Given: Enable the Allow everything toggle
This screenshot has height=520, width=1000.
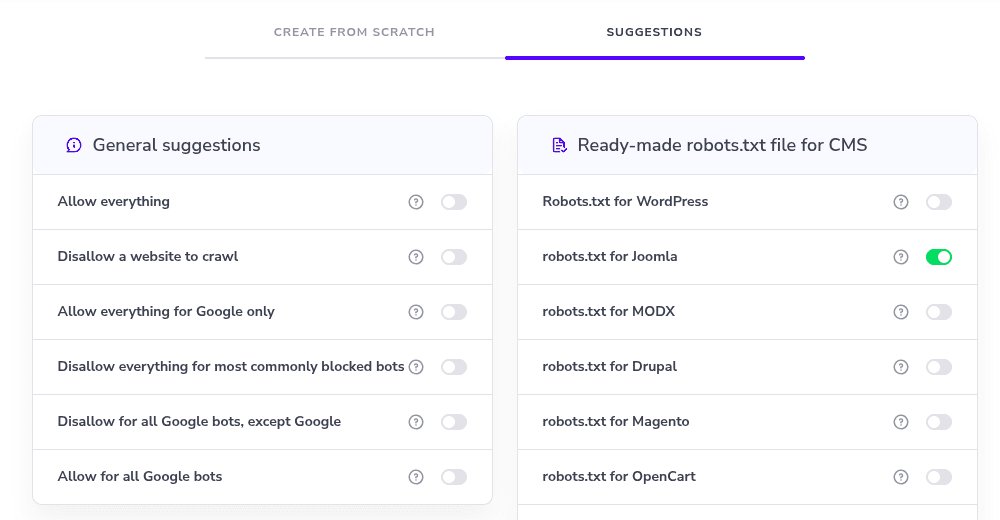Looking at the screenshot, I should 454,202.
